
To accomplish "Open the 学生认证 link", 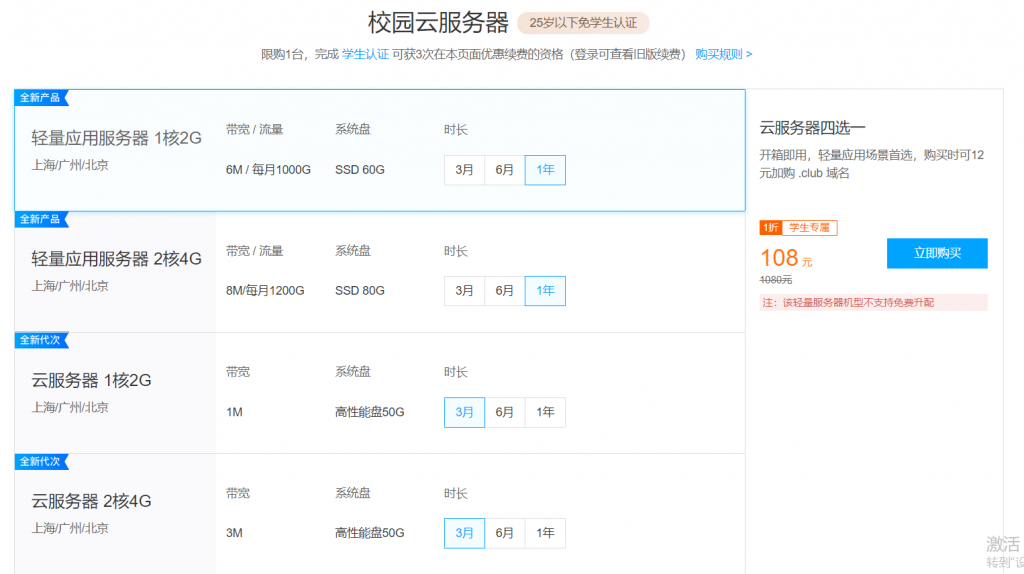I will tap(365, 54).
